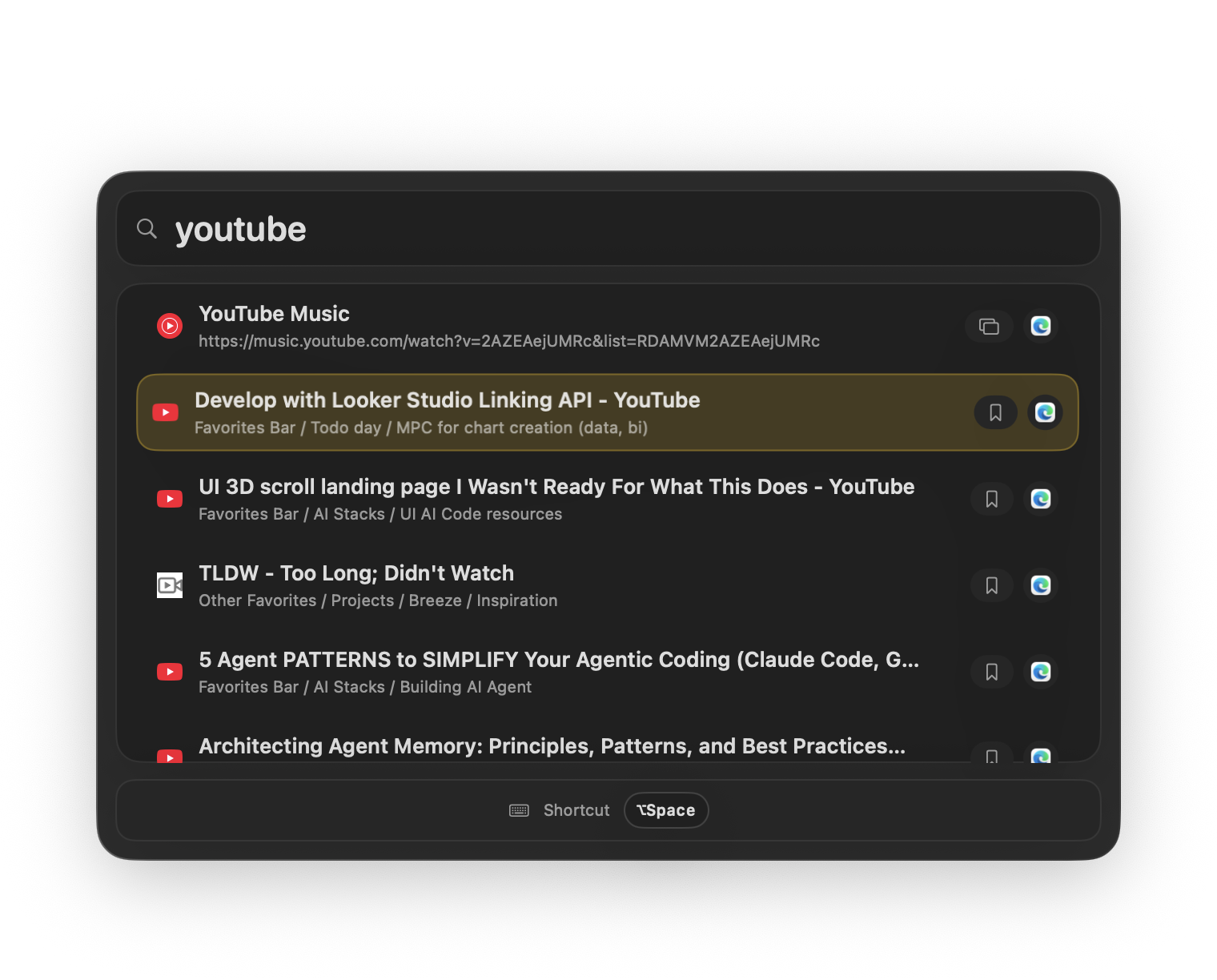The image size is (1217, 980).
Task: Click bookmark icon on UI 3D scroll row
Action: [x=992, y=499]
